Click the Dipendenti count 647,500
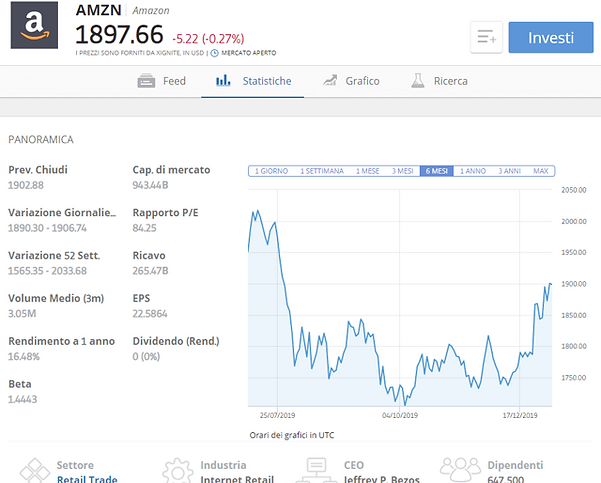The image size is (601, 483). tap(506, 479)
